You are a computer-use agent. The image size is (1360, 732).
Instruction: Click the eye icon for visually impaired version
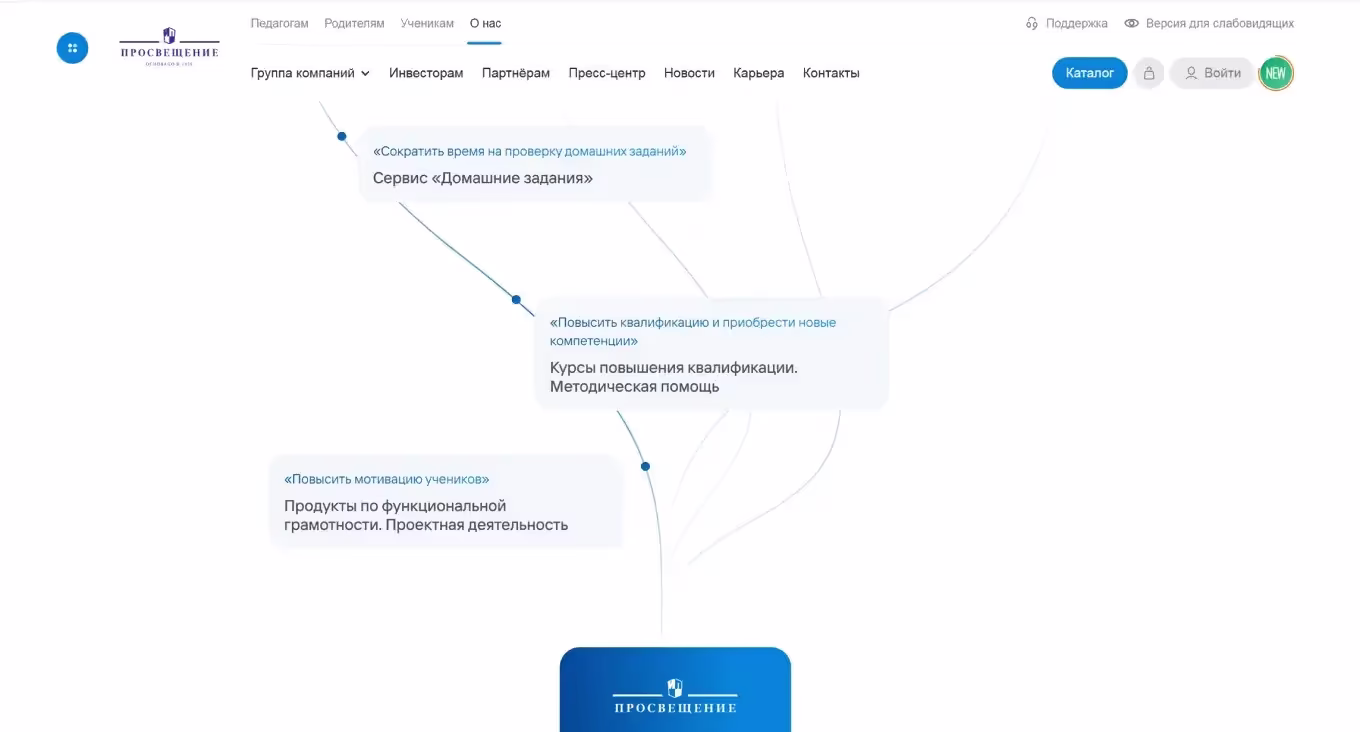(x=1131, y=23)
